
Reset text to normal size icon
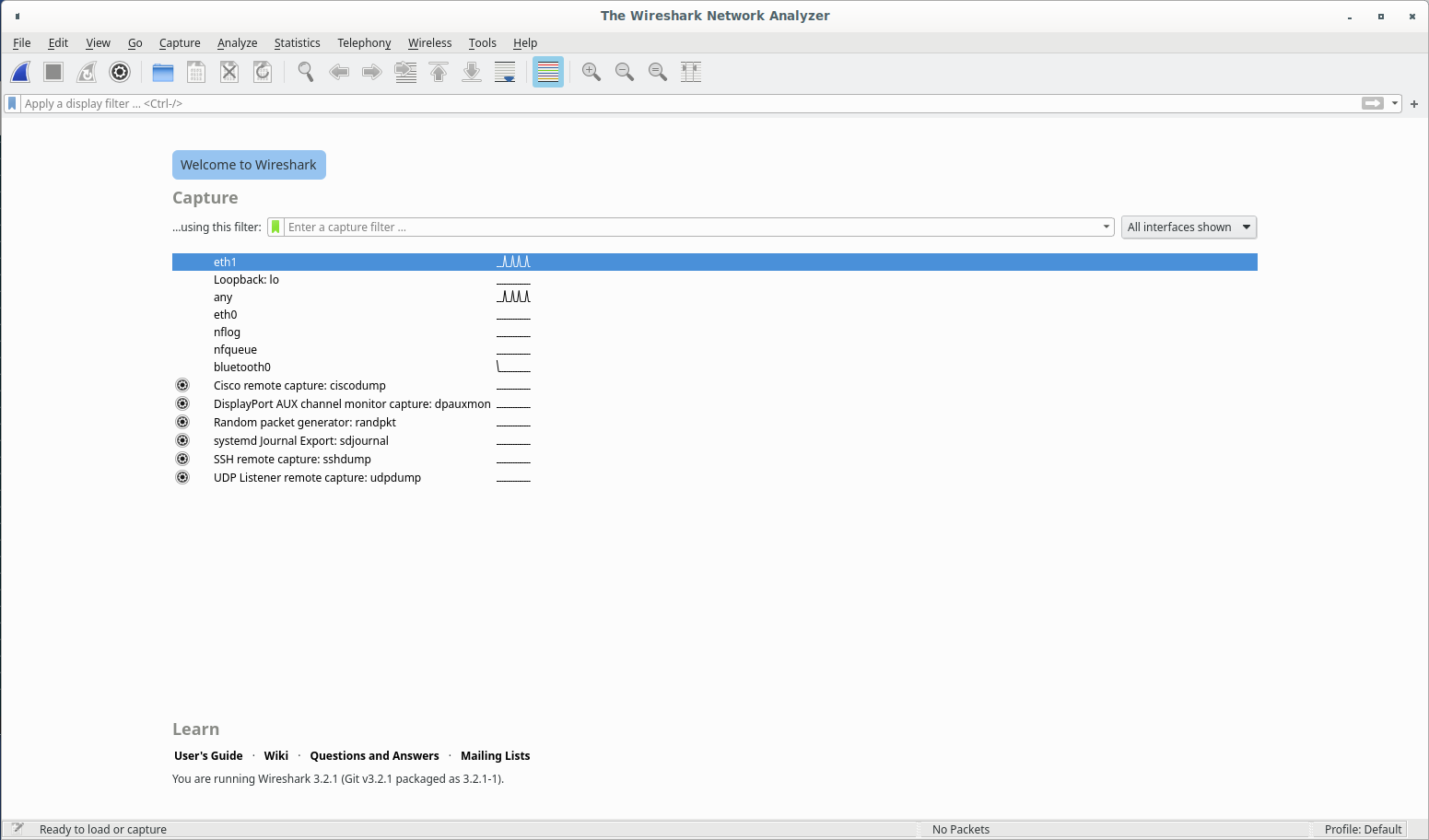pyautogui.click(x=658, y=72)
